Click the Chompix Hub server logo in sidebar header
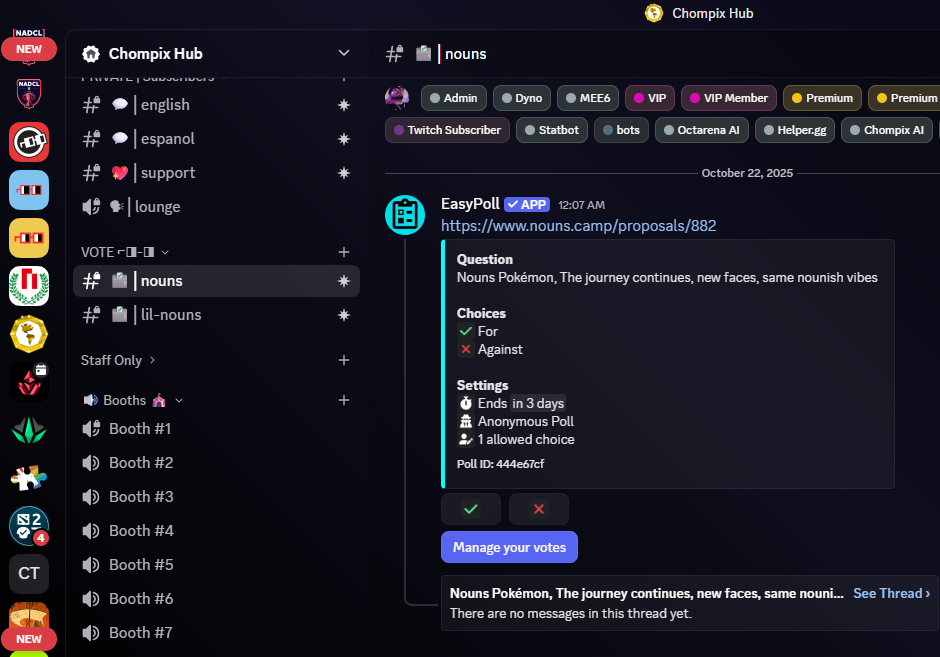Screen dimensions: 940x657 coord(91,54)
